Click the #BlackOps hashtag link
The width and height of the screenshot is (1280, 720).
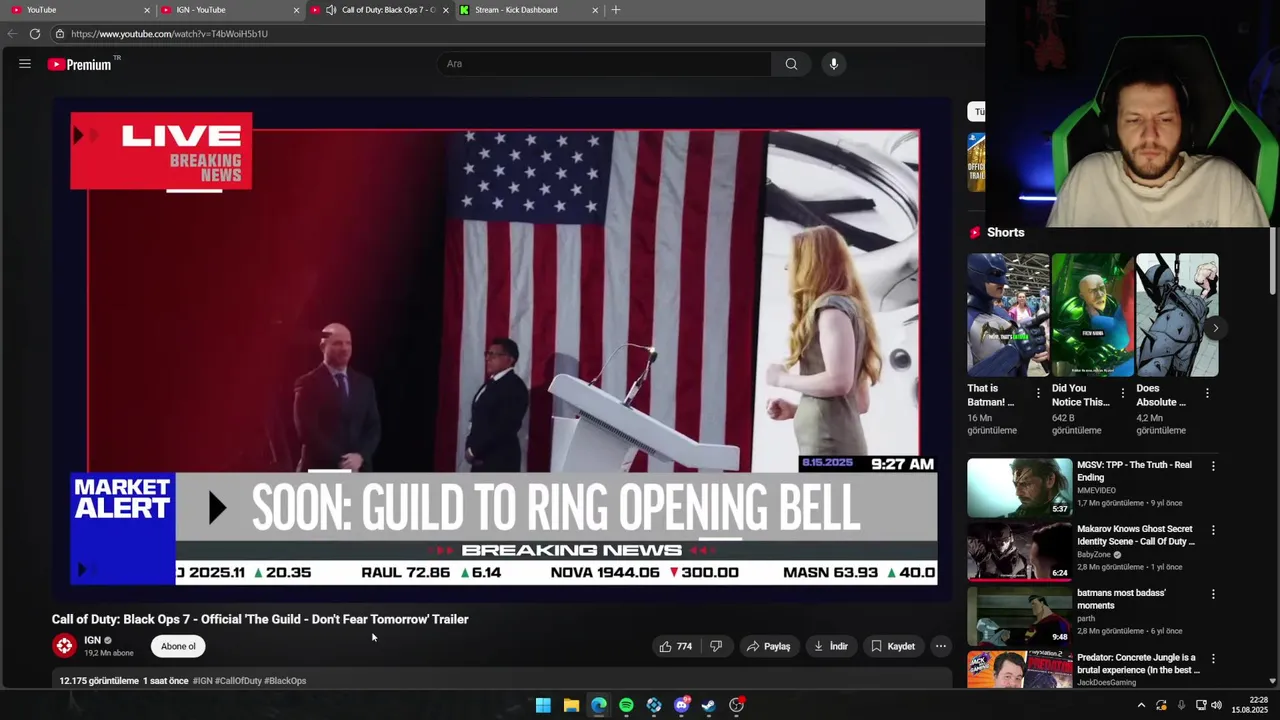(285, 681)
